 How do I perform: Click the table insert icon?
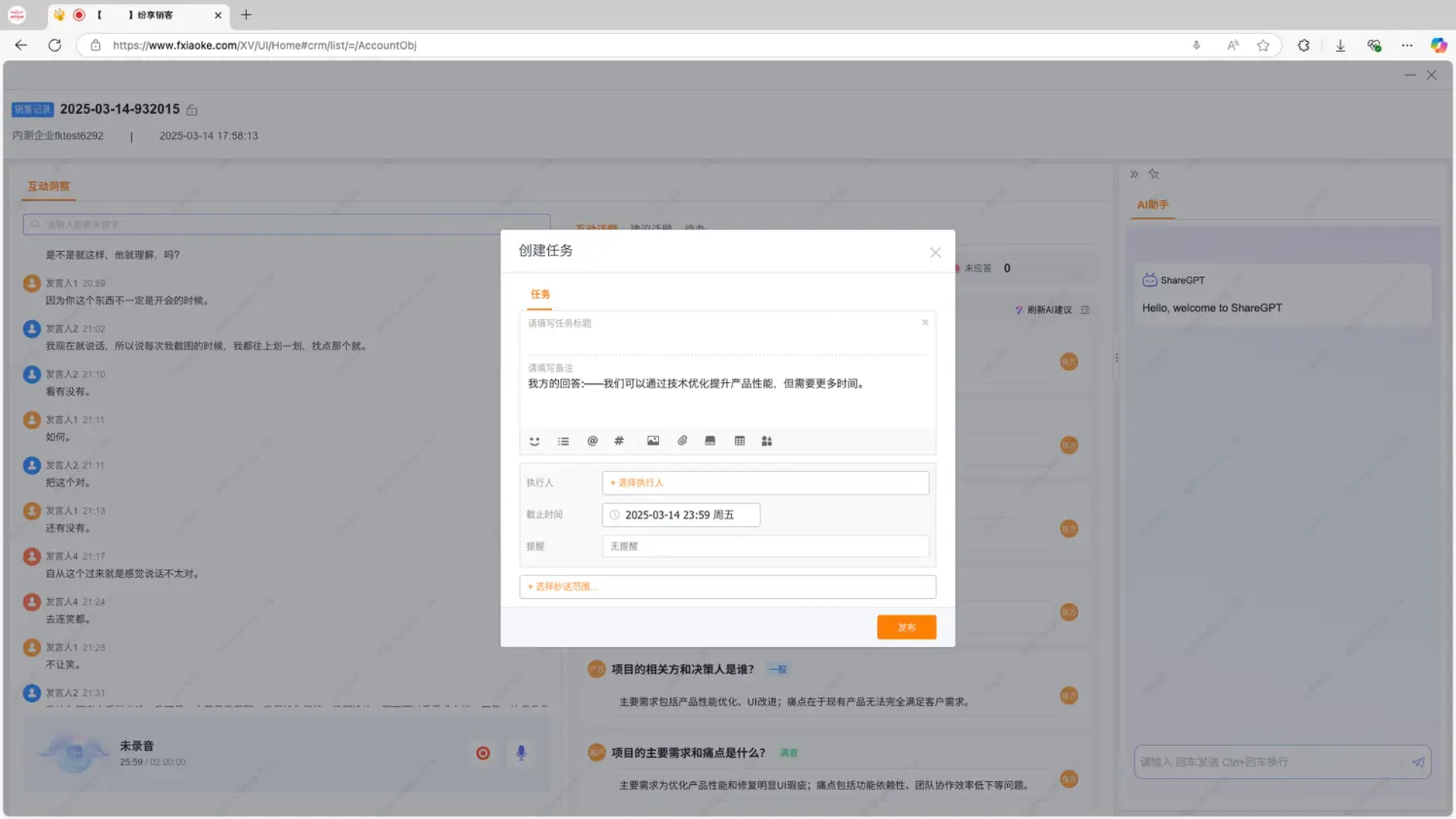(x=739, y=441)
